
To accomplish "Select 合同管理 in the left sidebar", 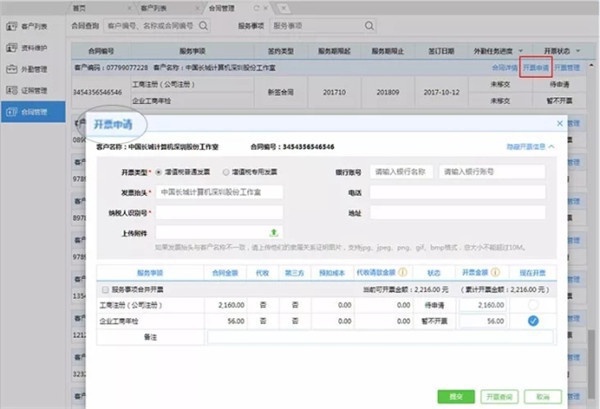I will click(x=33, y=116).
